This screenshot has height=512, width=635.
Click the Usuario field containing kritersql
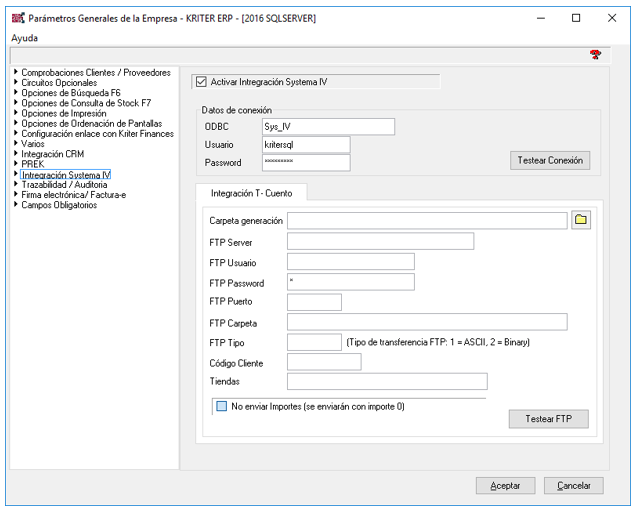pos(306,145)
